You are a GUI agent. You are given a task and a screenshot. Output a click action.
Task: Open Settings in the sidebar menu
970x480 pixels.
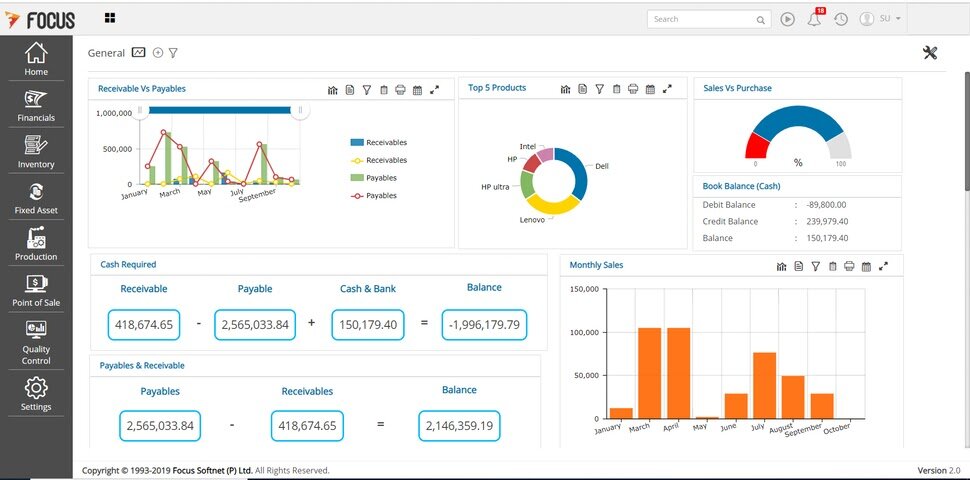(x=36, y=394)
